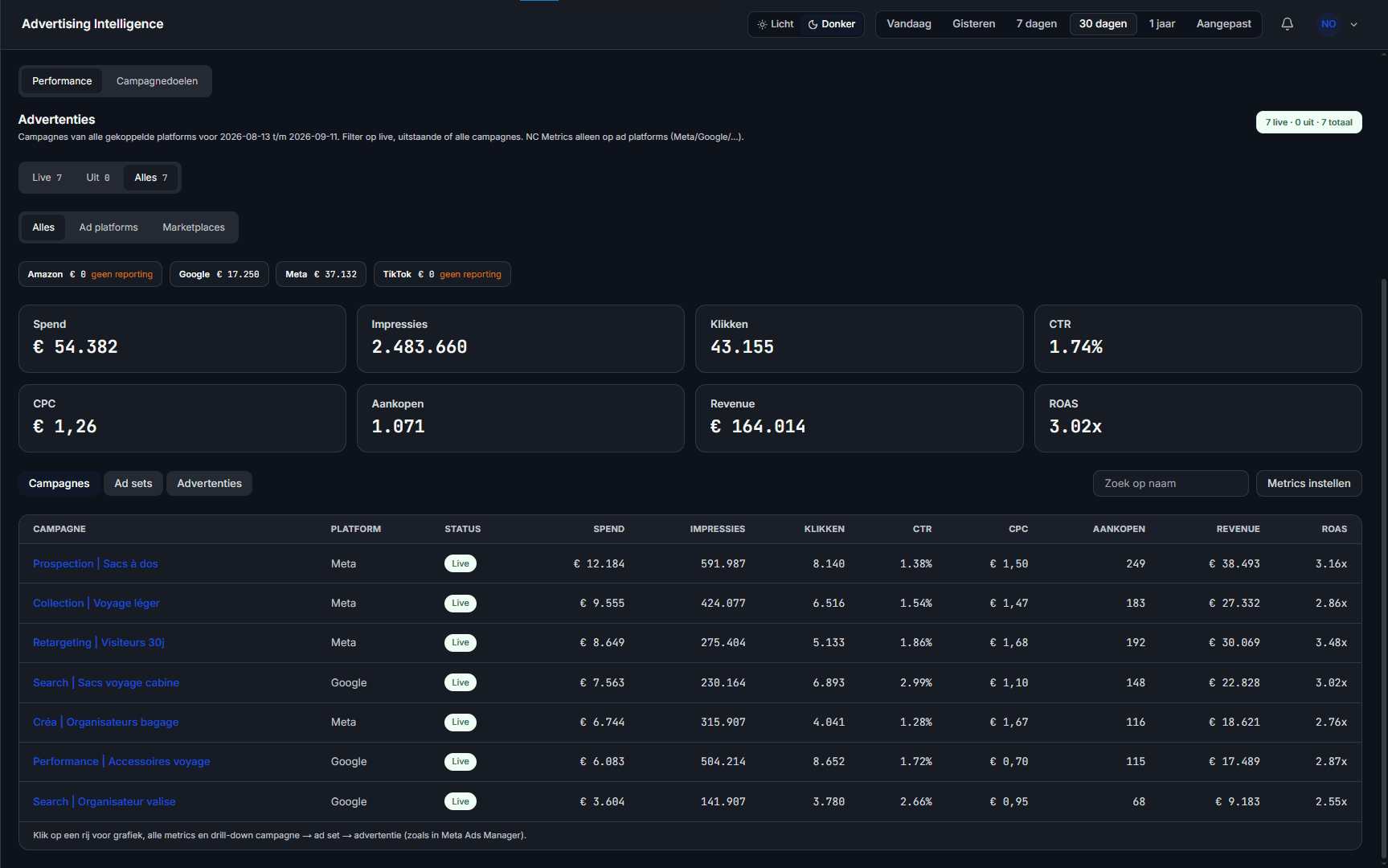Open Performance | Accessoires voyage campaign
This screenshot has width=1388, height=868.
[121, 761]
